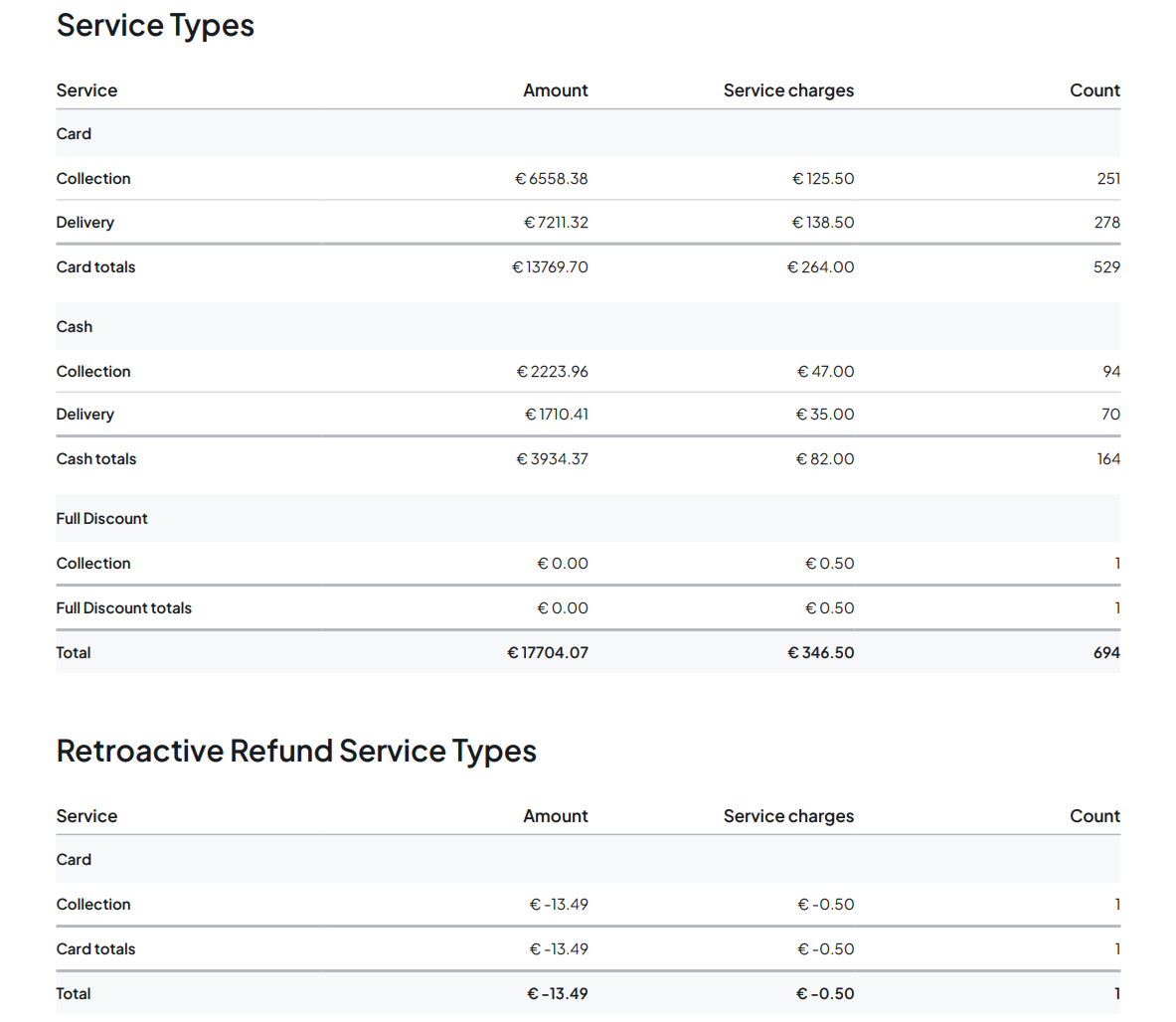
Task: Click the "Cash totals" row label
Action: pos(96,459)
